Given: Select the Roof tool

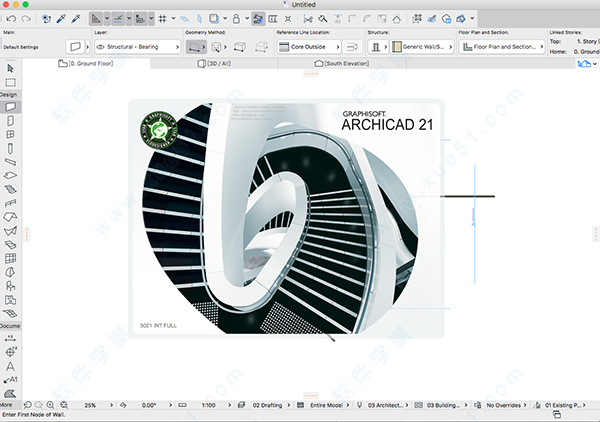Looking at the screenshot, I should coord(10,217).
